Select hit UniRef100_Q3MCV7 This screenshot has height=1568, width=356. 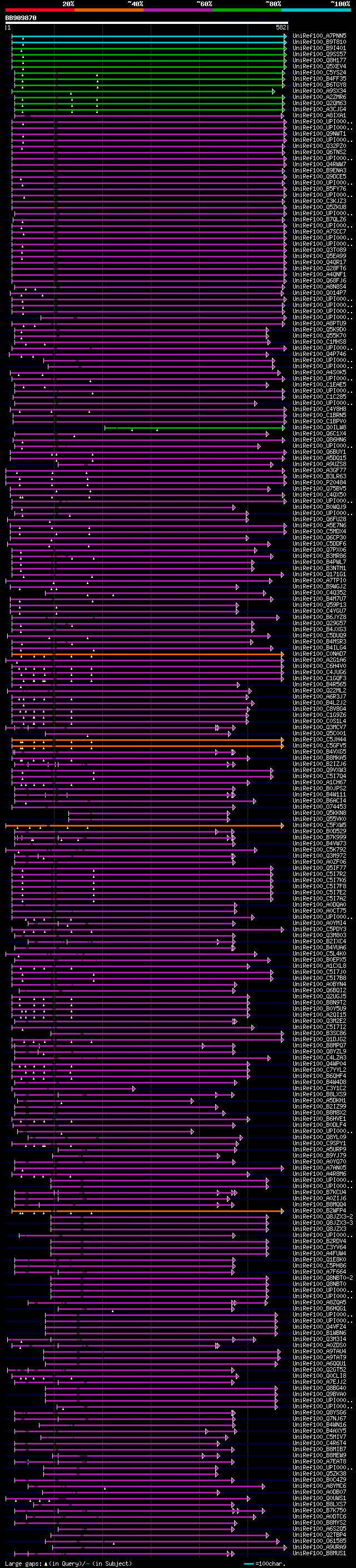click(319, 728)
